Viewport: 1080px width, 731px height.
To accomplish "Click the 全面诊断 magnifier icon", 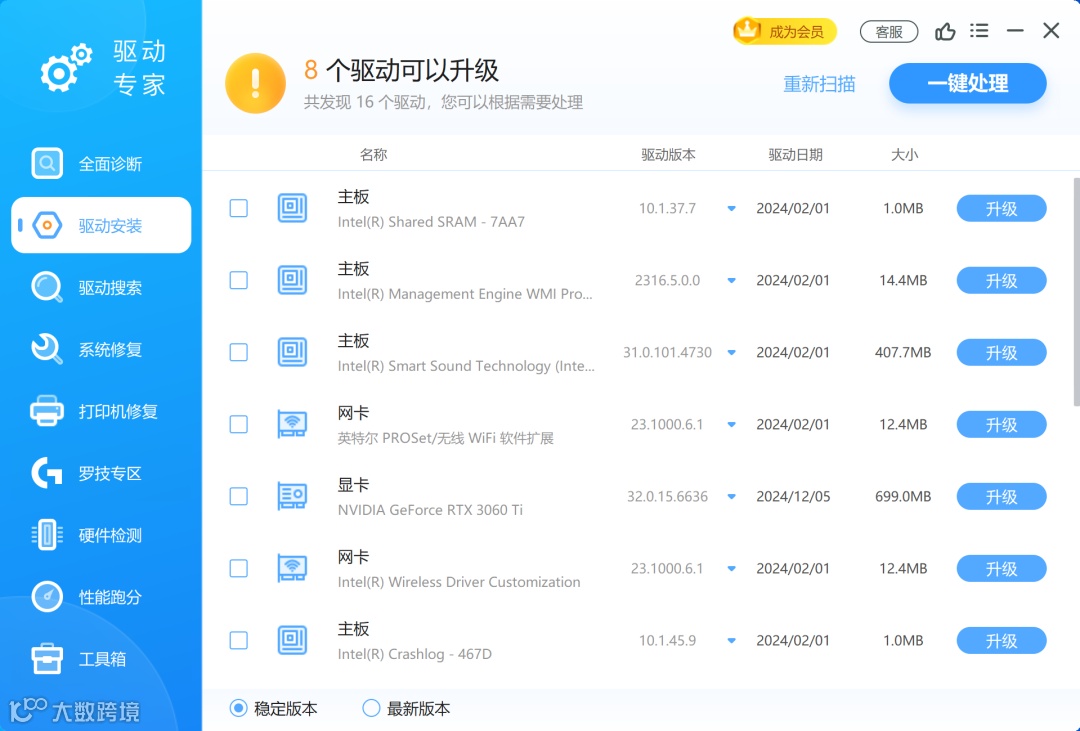I will click(47, 164).
